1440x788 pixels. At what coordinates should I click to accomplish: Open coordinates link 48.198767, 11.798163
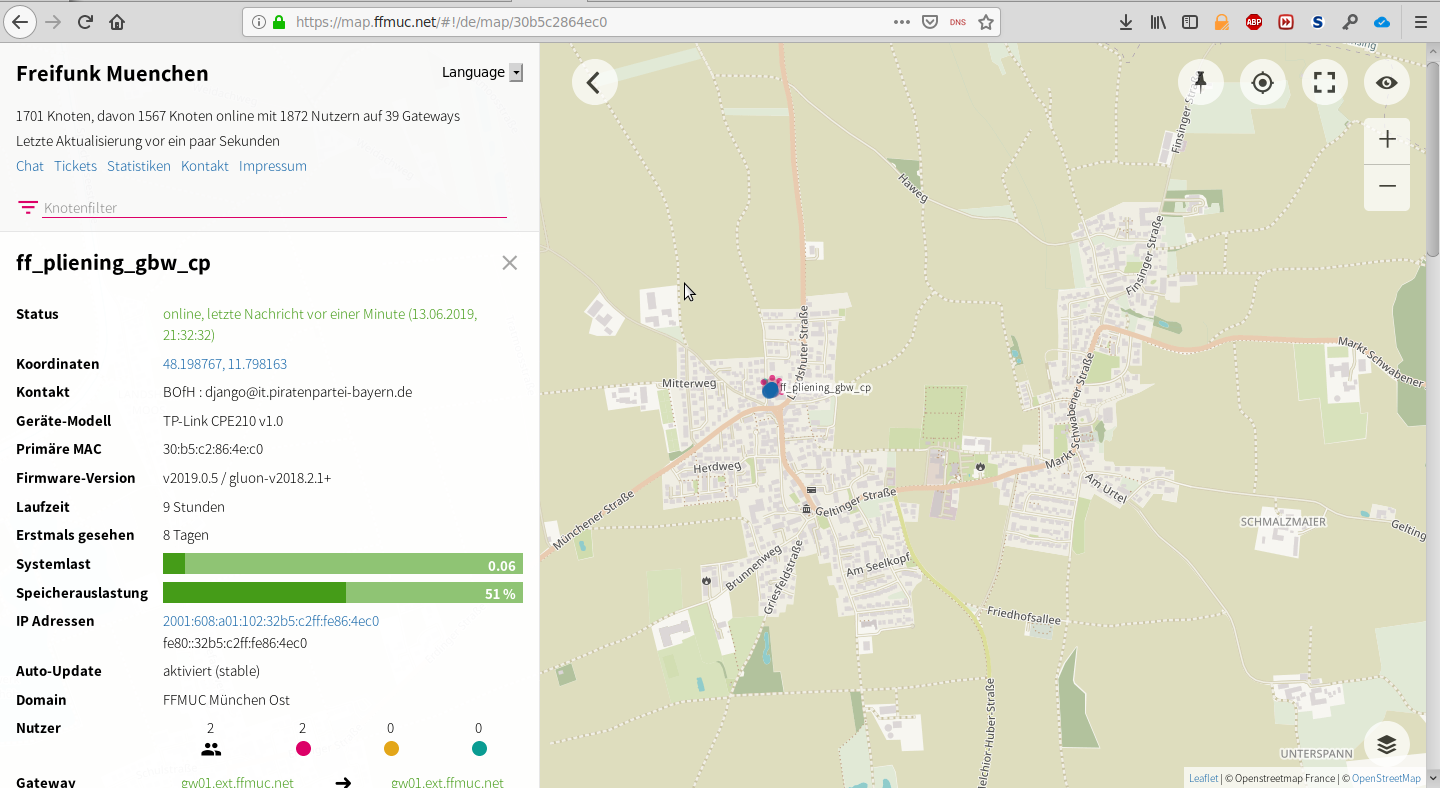pyautogui.click(x=225, y=364)
